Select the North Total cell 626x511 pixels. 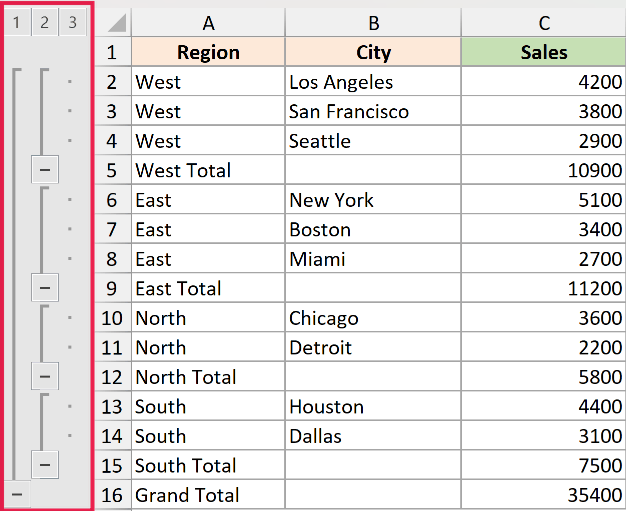pyautogui.click(x=208, y=377)
